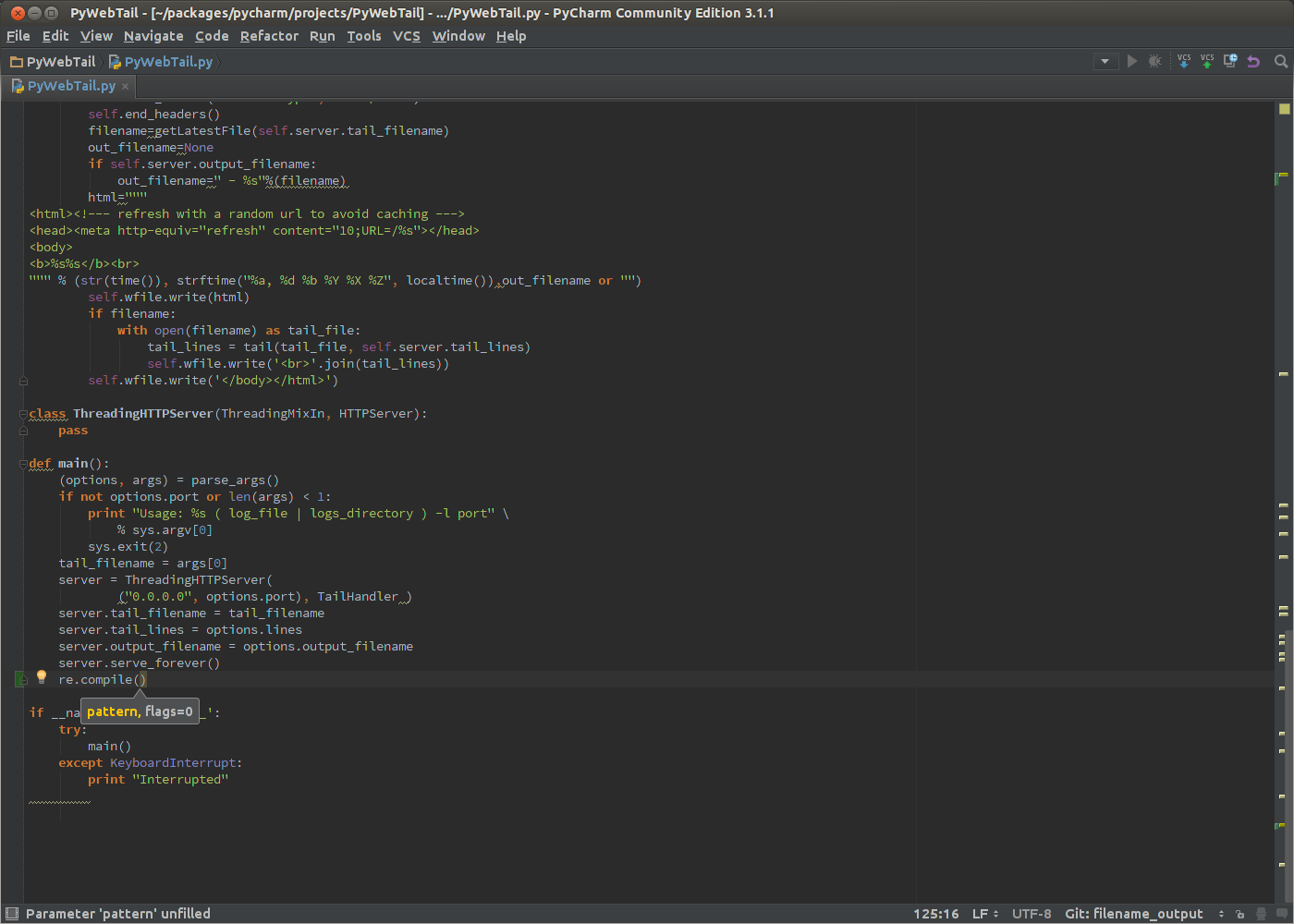Screen dimensions: 1294x924
Task: Click the yellow light bulb intention icon
Action: click(41, 677)
